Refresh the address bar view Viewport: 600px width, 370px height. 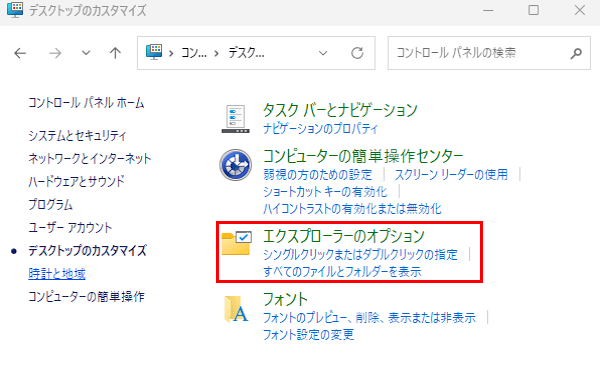(357, 53)
